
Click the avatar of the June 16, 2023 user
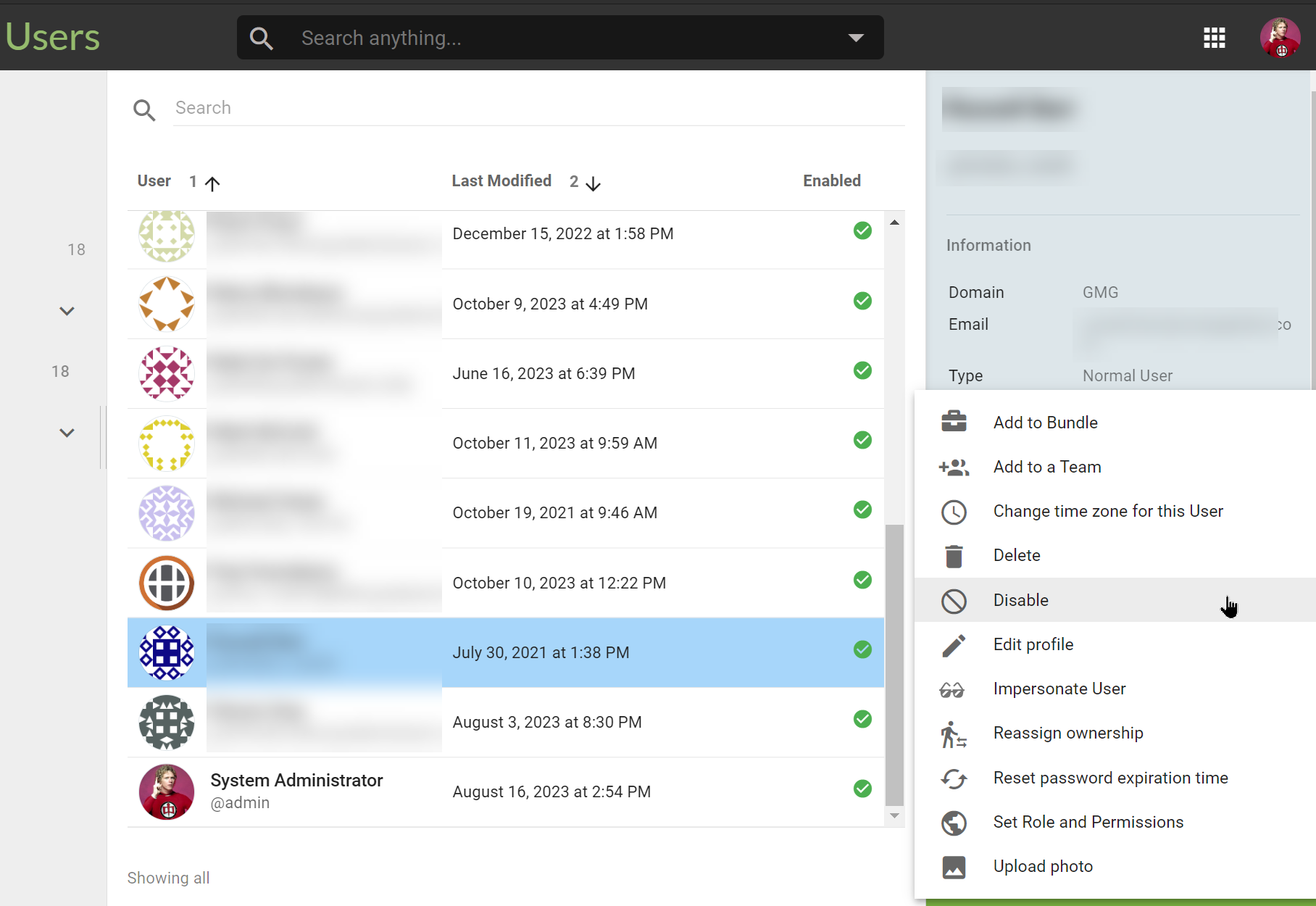pyautogui.click(x=167, y=373)
